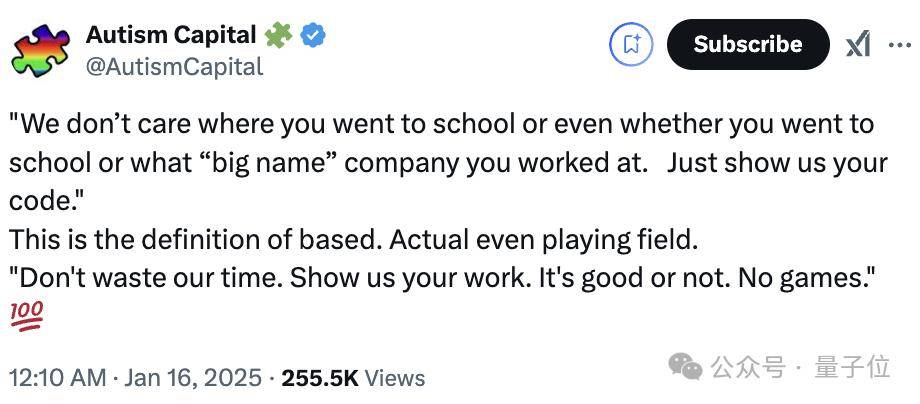The height and width of the screenshot is (404, 920).
Task: Open the three-dot more options menu
Action: coord(899,45)
